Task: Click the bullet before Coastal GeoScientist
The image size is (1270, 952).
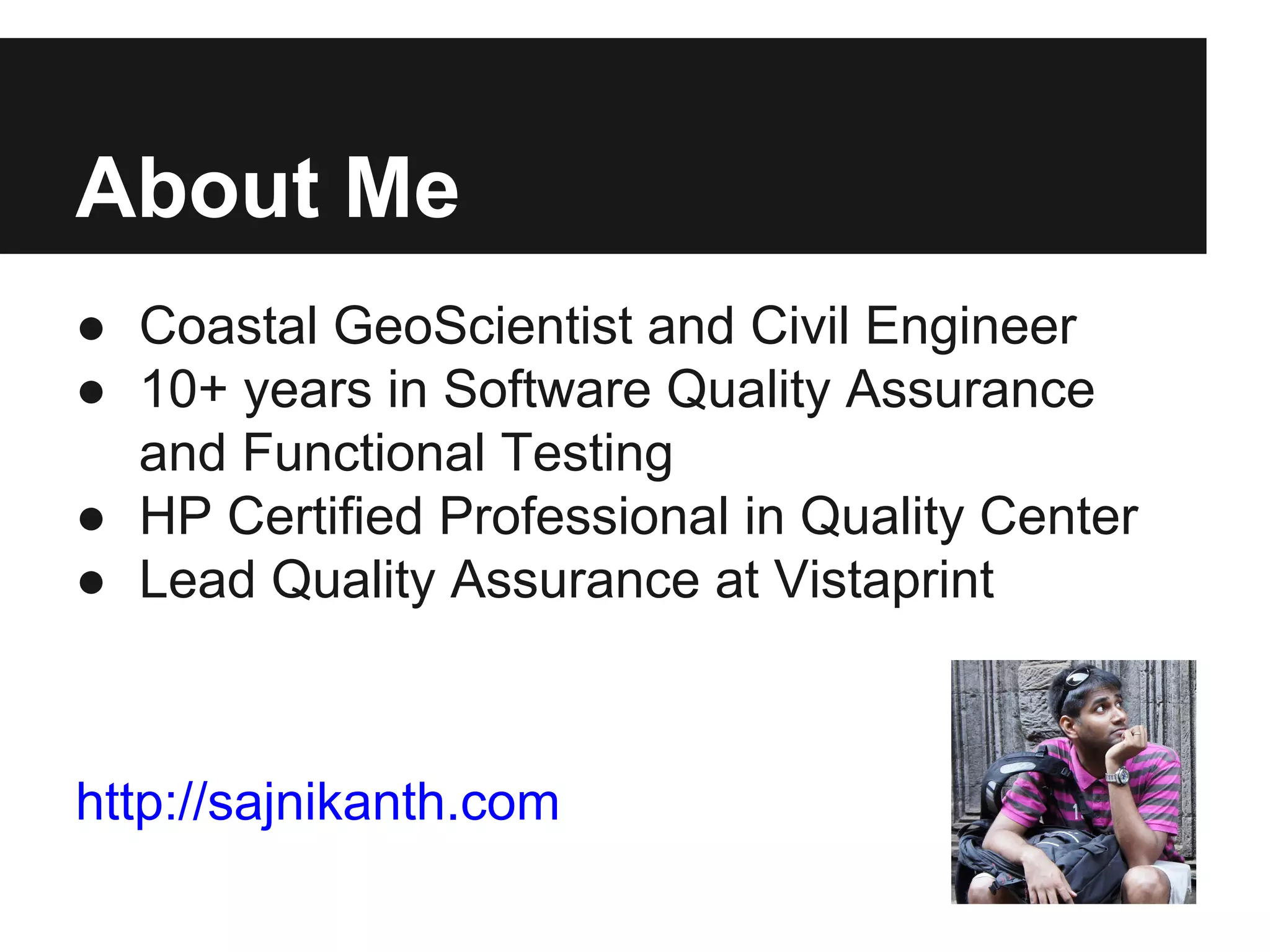Action: [x=91, y=329]
